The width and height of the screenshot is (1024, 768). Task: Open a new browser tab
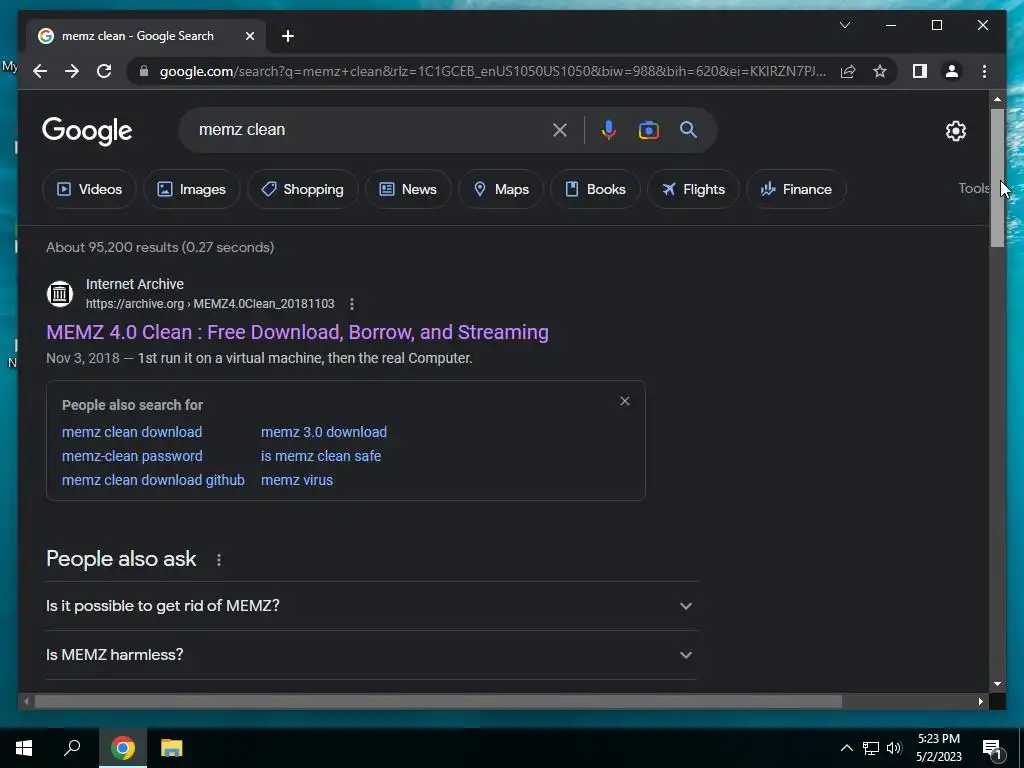[288, 36]
